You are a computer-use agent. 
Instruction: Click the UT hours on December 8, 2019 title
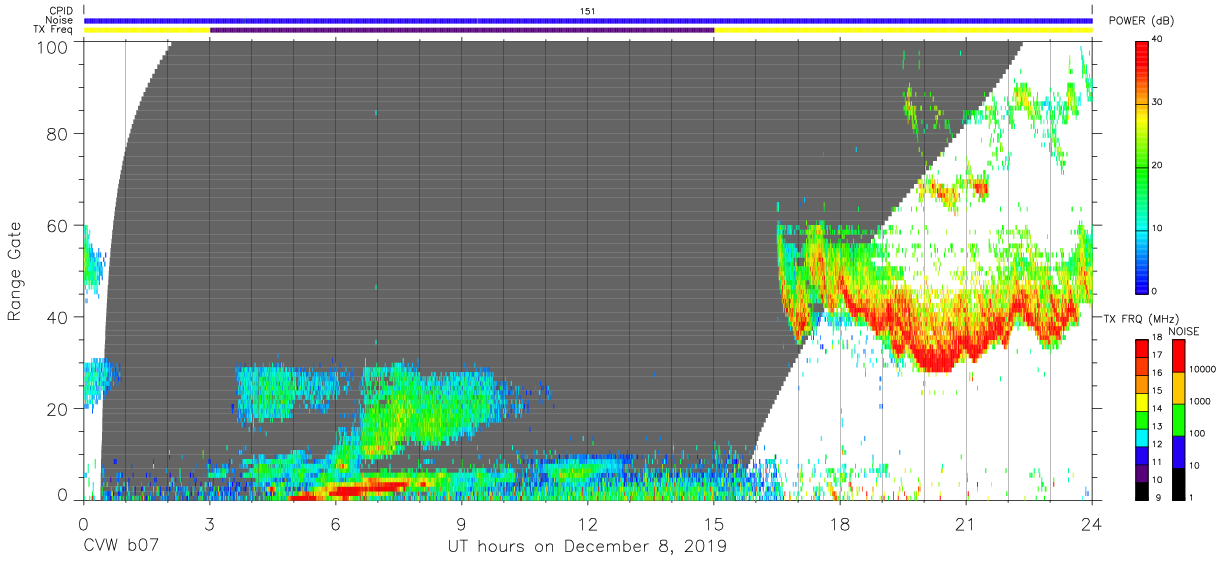click(587, 546)
